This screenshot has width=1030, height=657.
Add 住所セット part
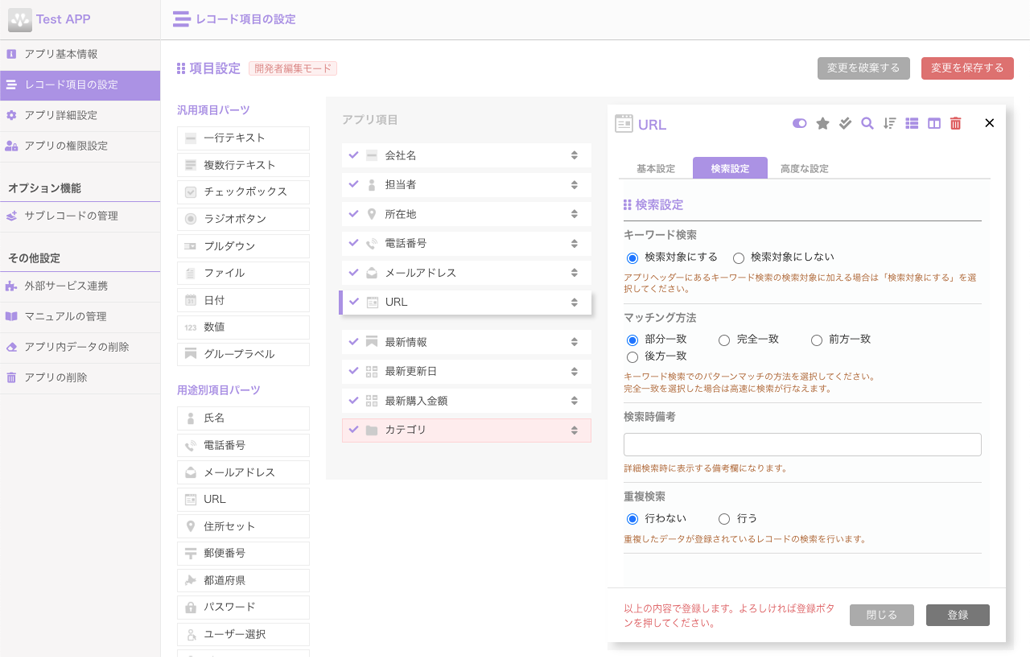(x=243, y=526)
